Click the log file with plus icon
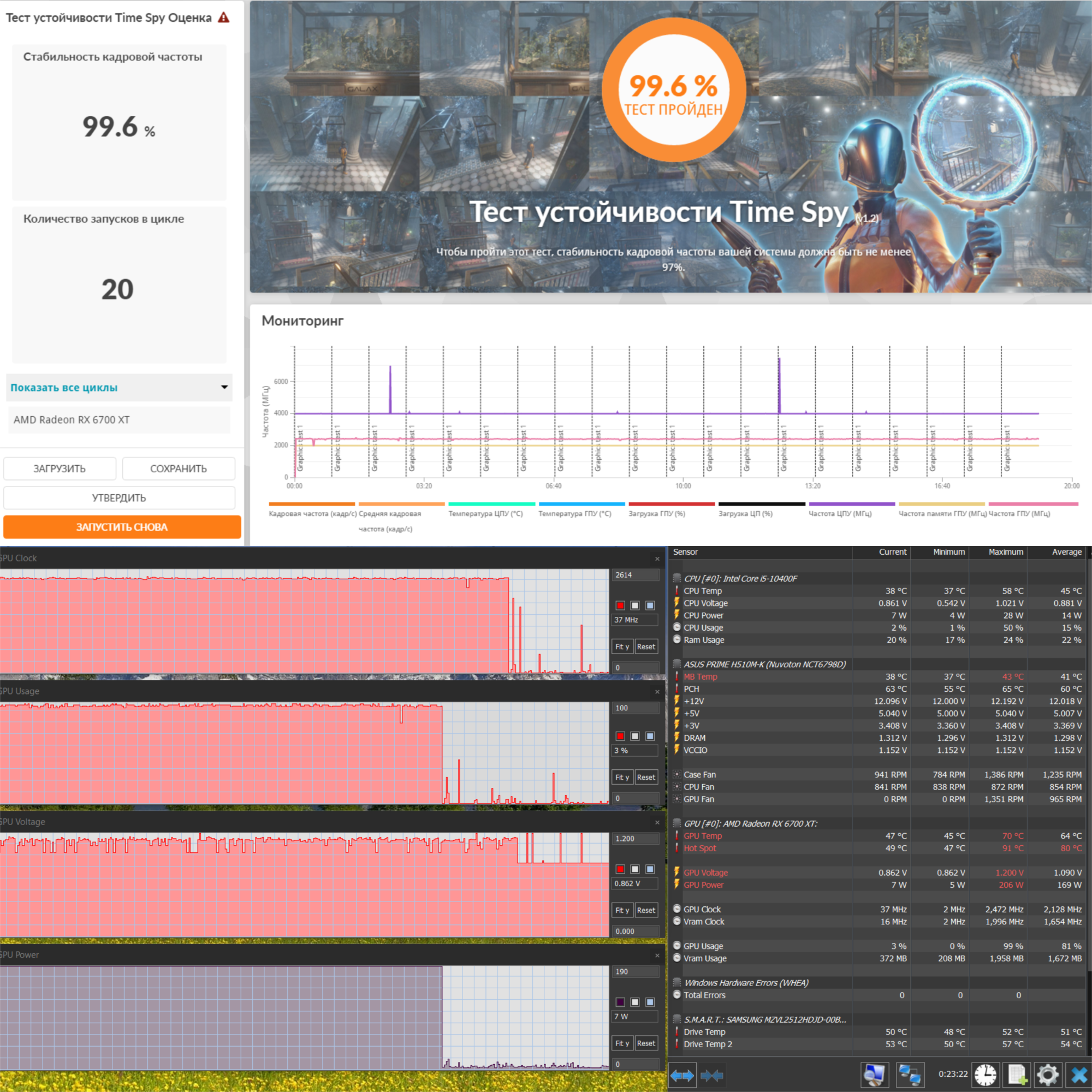 click(x=1017, y=1075)
